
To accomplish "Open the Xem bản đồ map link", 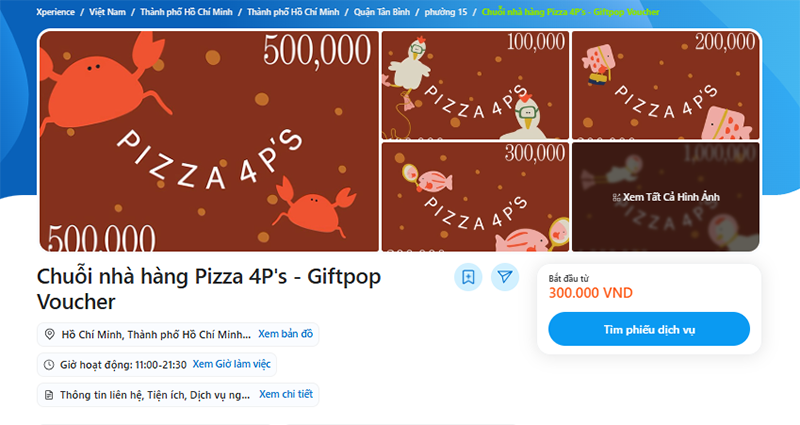I will (285, 334).
